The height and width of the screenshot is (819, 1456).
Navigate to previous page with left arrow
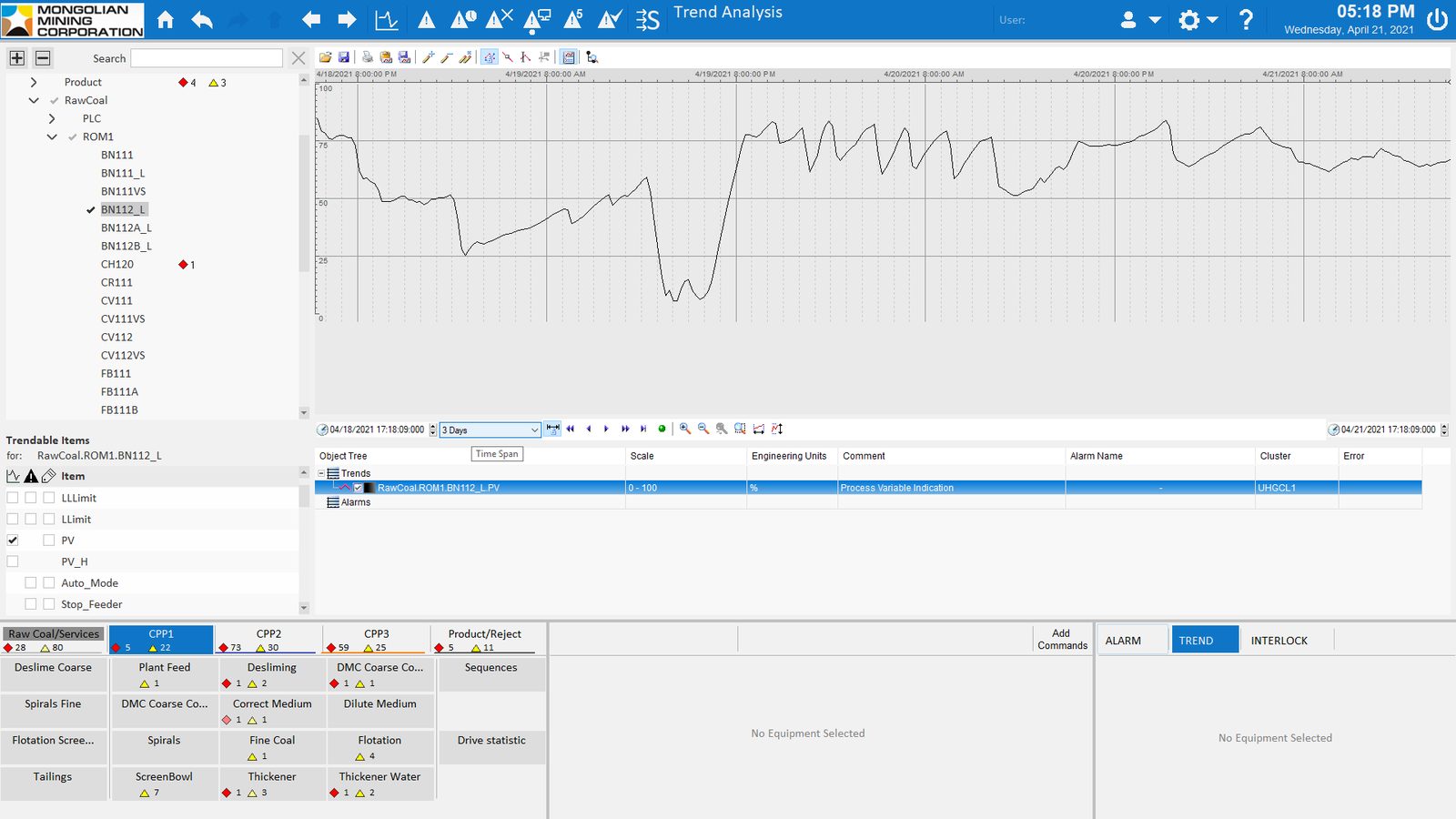[x=311, y=19]
